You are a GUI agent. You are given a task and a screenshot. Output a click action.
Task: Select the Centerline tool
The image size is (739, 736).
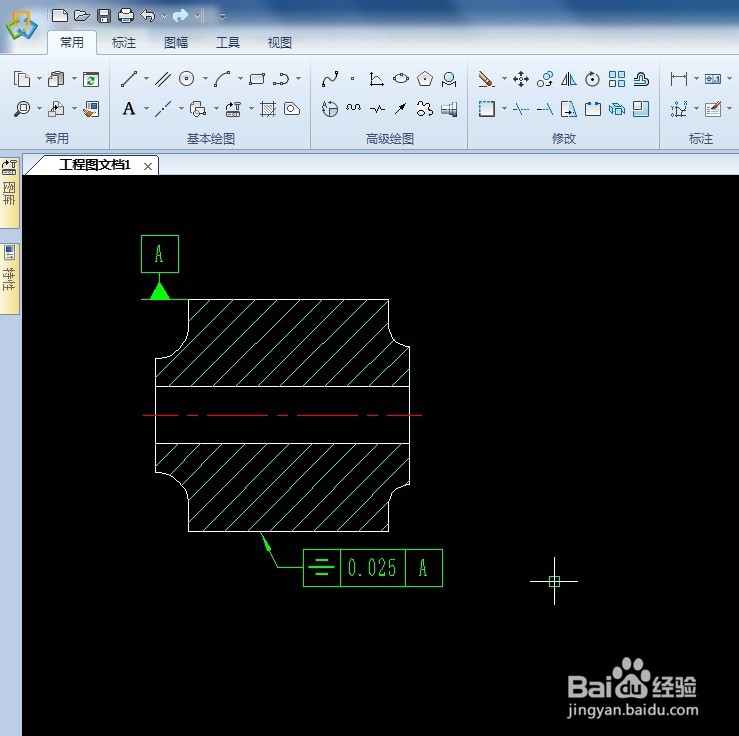click(x=163, y=109)
